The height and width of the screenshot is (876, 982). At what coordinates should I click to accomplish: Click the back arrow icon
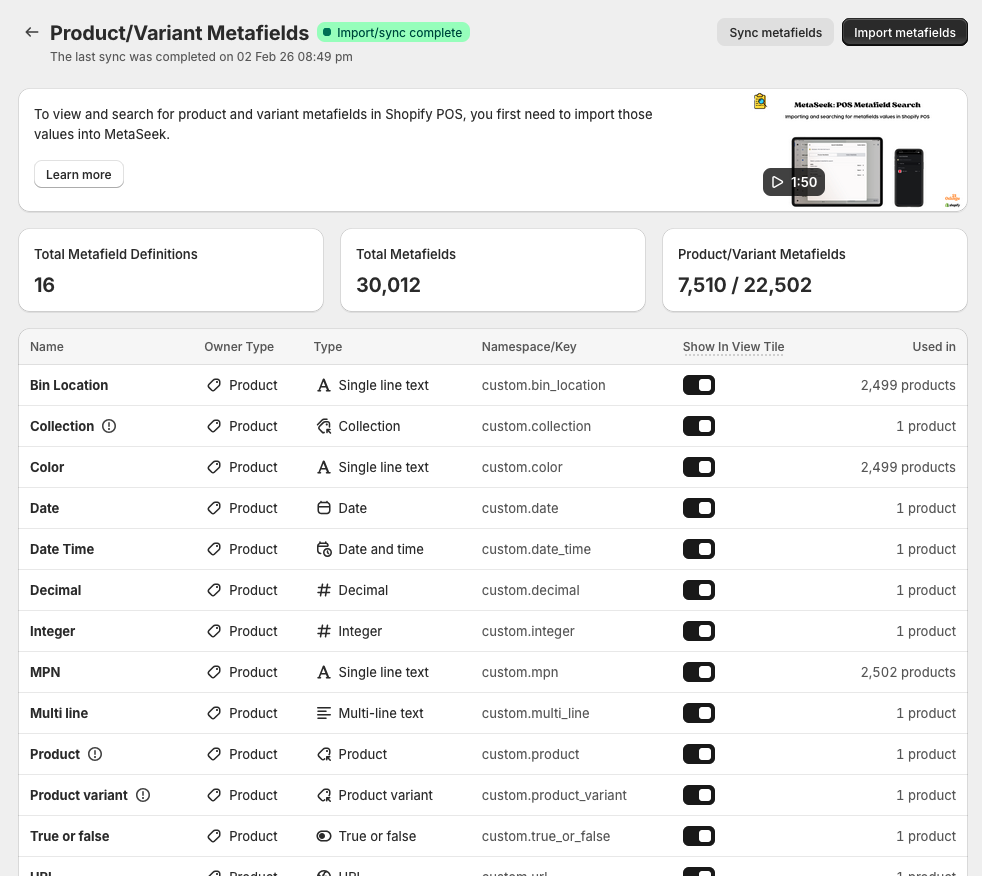[32, 32]
